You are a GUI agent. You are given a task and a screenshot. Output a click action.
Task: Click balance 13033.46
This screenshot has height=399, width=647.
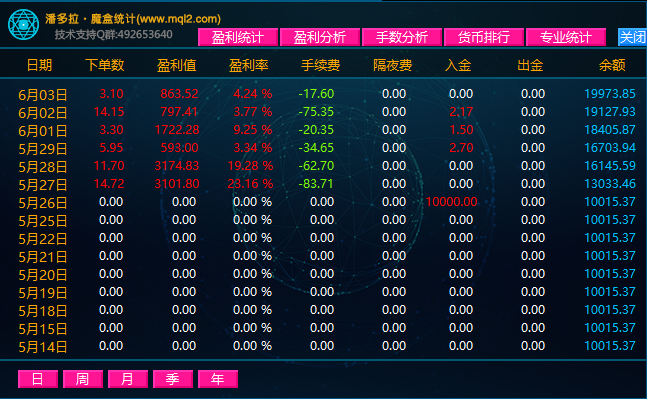tap(610, 184)
